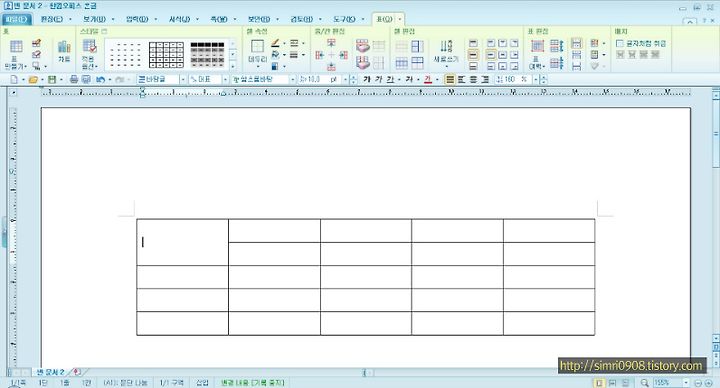Click the 빈 문서 2 document tab
Screen dimensions: 720x388
51,372
